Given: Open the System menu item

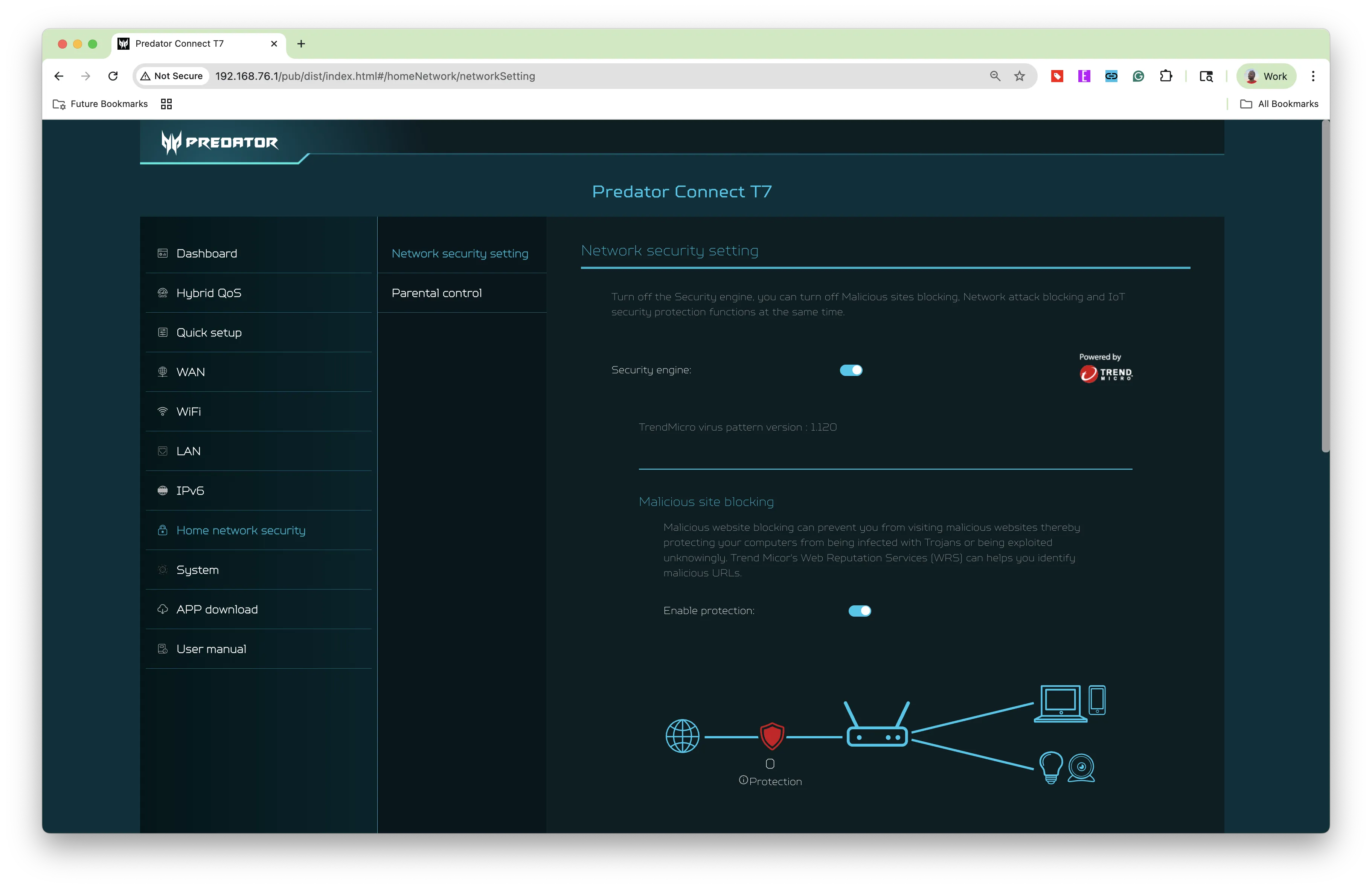Looking at the screenshot, I should tap(258, 570).
